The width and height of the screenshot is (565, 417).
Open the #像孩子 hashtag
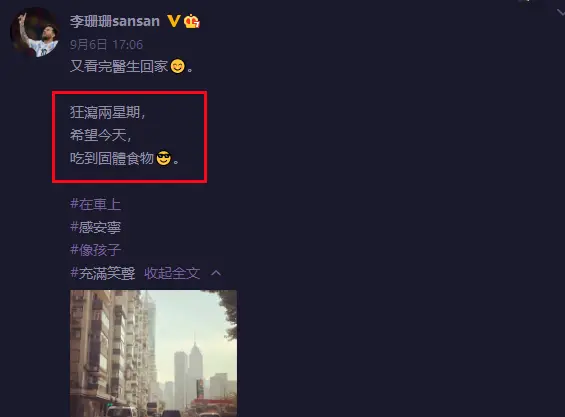[x=95, y=250]
